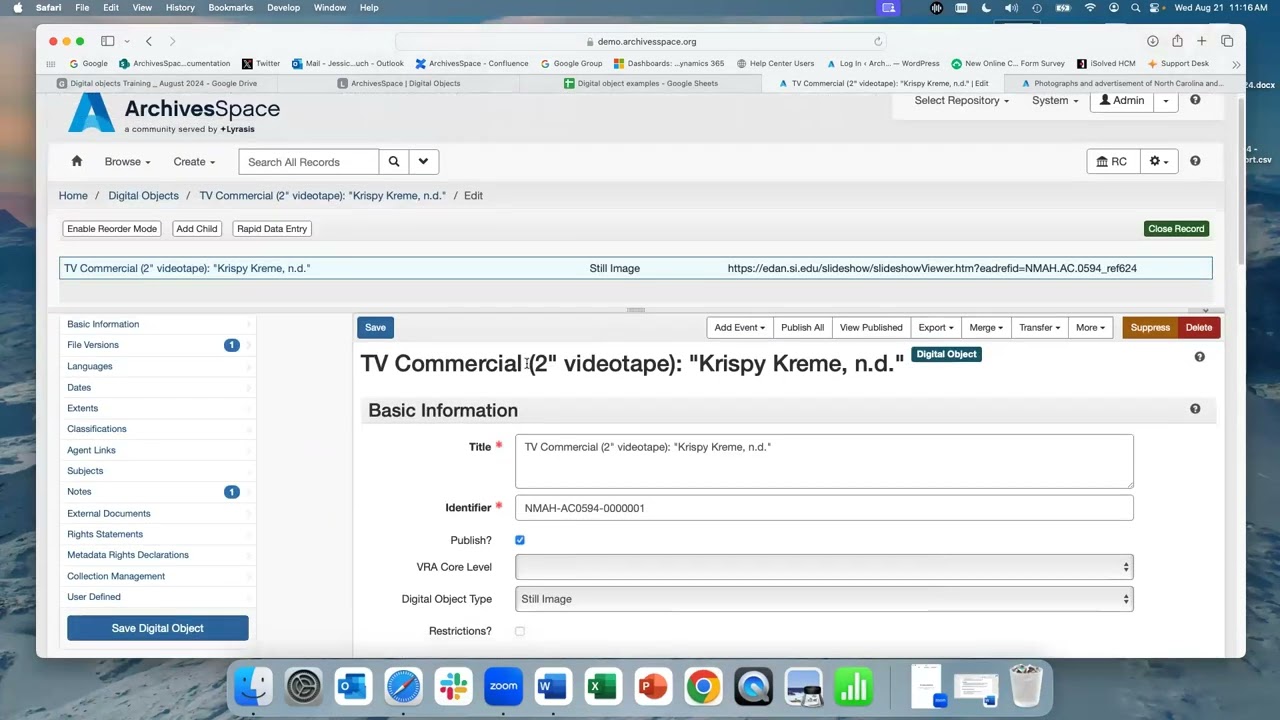
Task: Click the Close Record button
Action: click(x=1176, y=229)
